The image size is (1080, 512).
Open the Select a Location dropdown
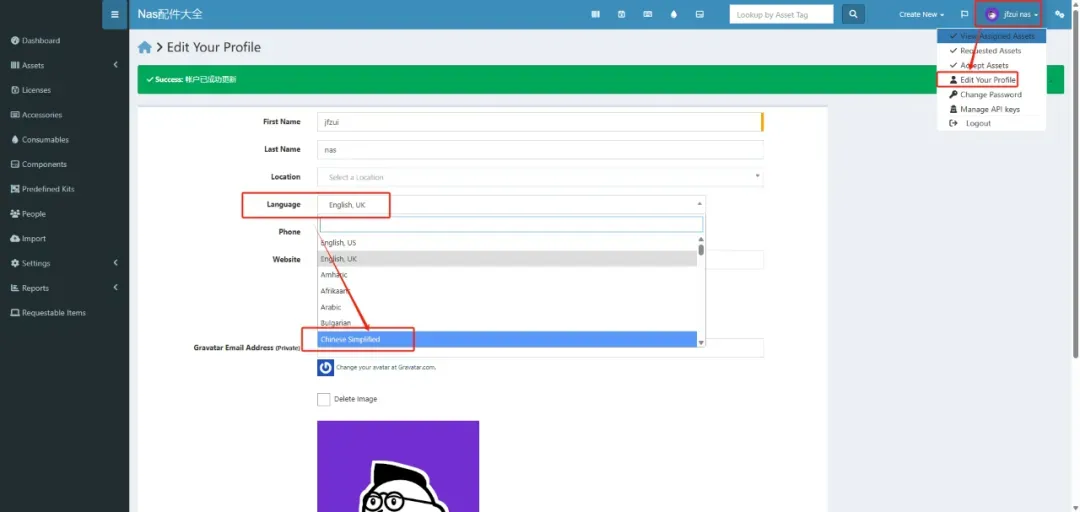[540, 177]
